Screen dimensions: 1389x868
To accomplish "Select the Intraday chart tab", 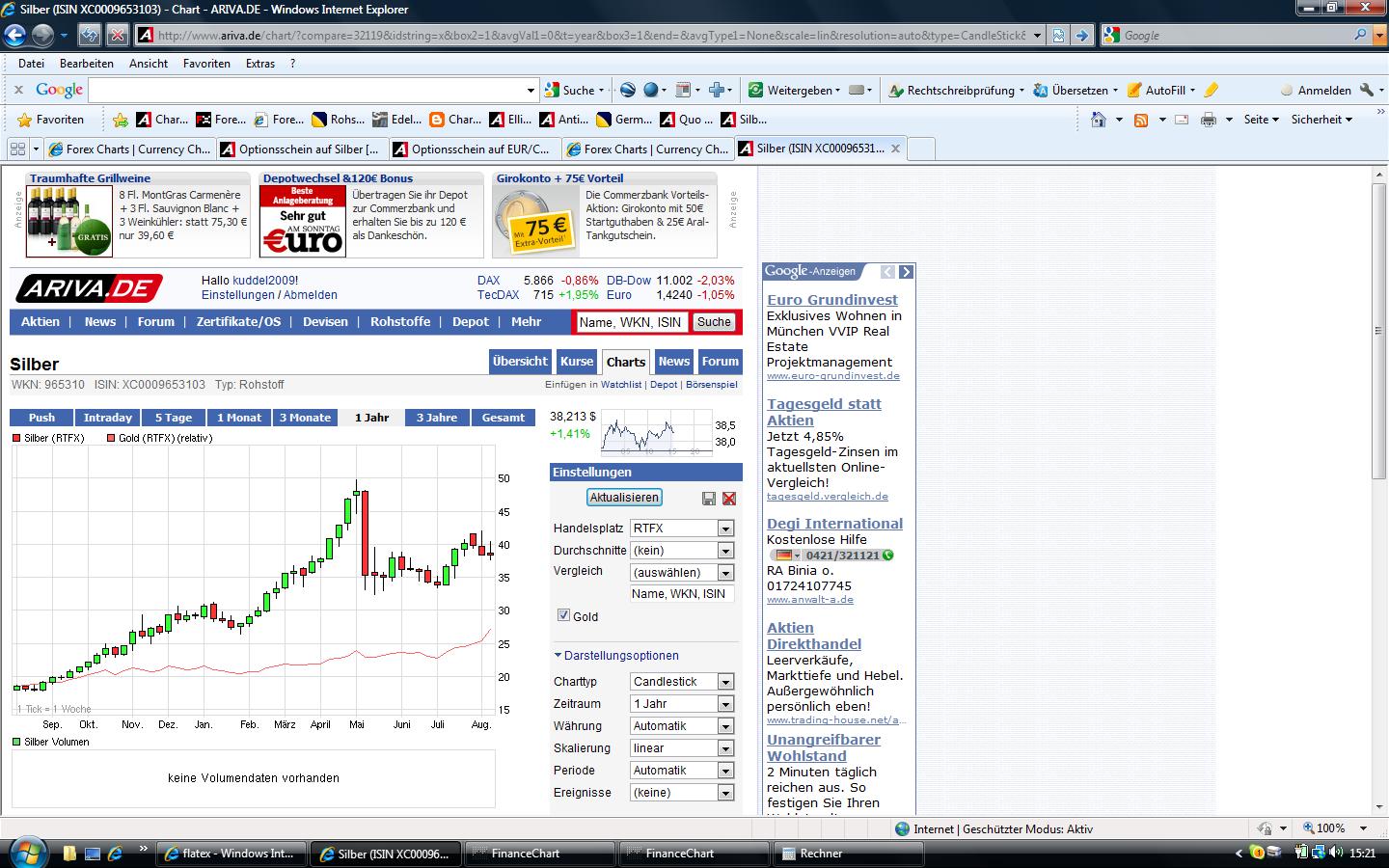I will [108, 418].
